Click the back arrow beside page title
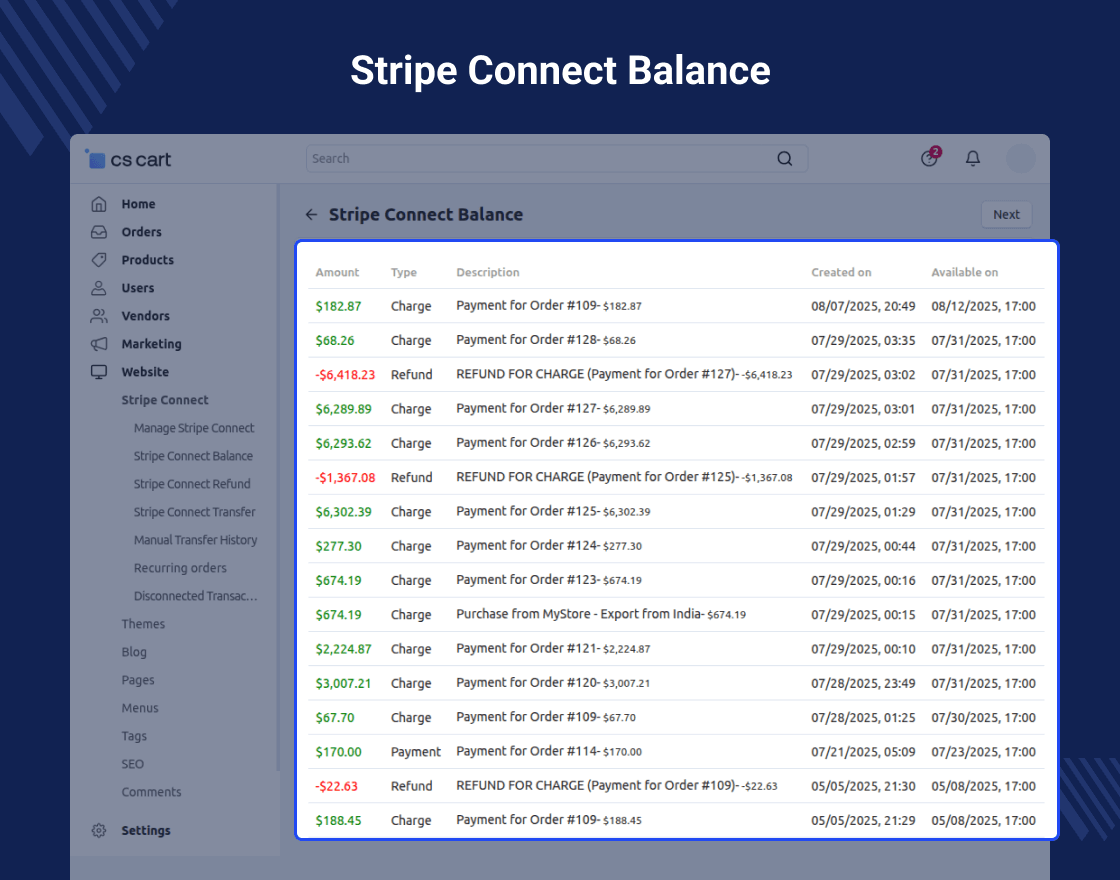Image resolution: width=1120 pixels, height=880 pixels. (x=311, y=214)
